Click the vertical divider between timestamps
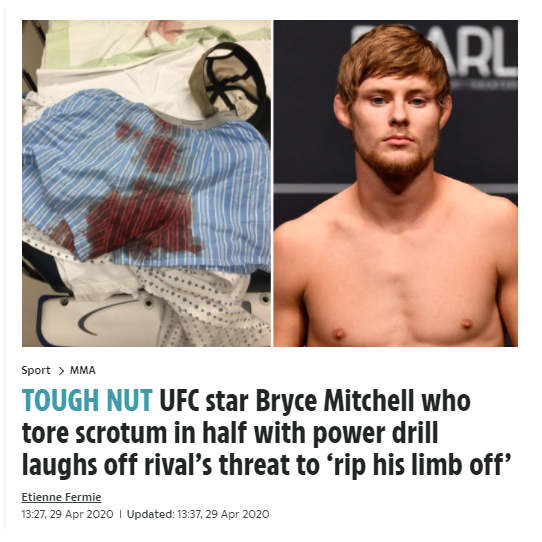Screen dimensions: 542x542 click(120, 514)
